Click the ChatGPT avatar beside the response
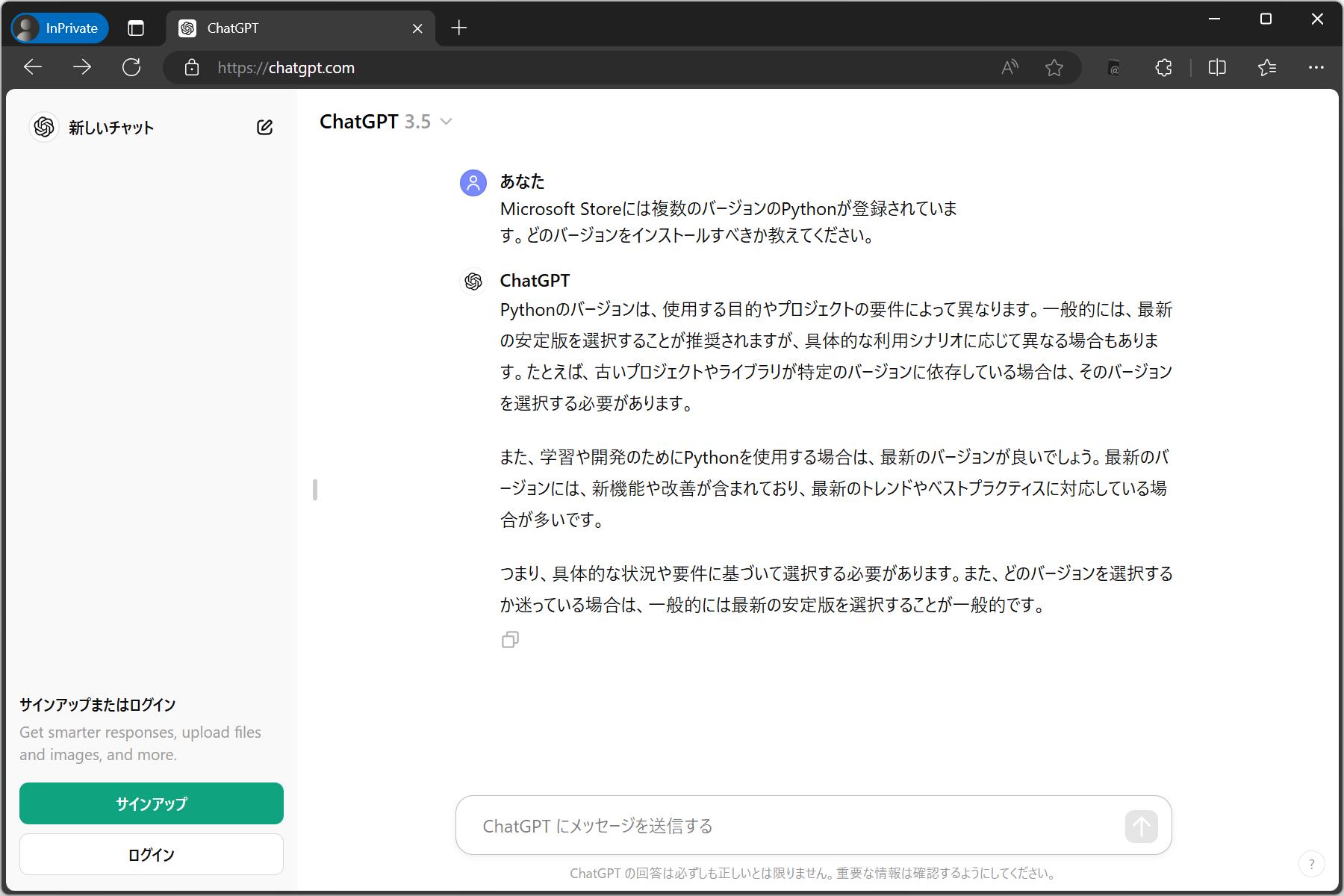Screen dimensions: 1344x896 [x=473, y=281]
